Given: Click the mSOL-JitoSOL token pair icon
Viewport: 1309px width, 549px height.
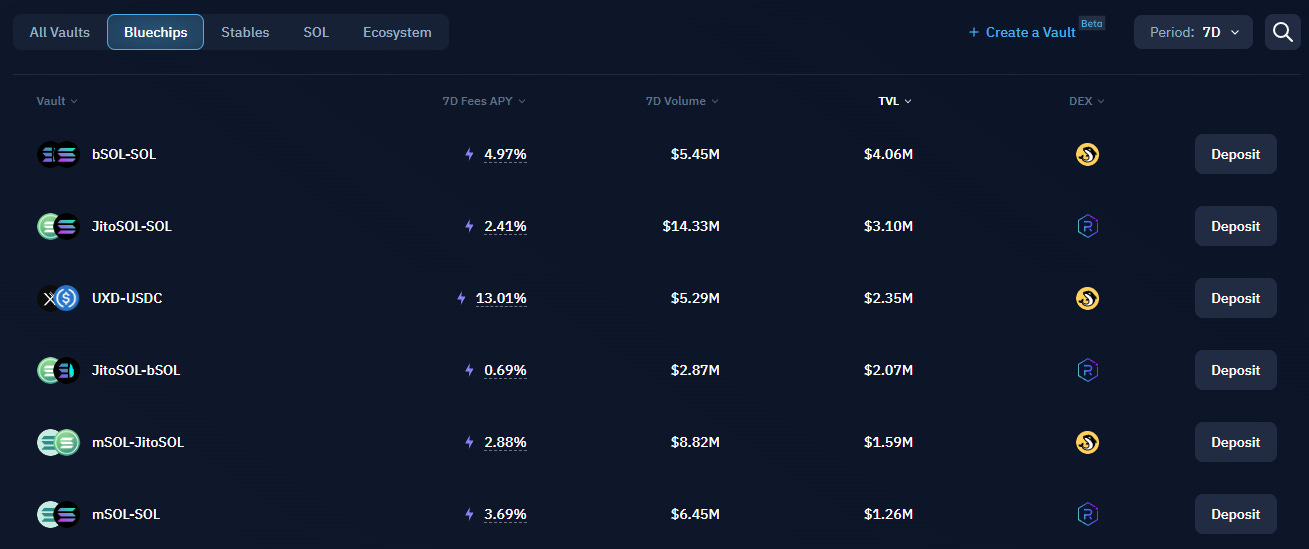Looking at the screenshot, I should (x=58, y=443).
